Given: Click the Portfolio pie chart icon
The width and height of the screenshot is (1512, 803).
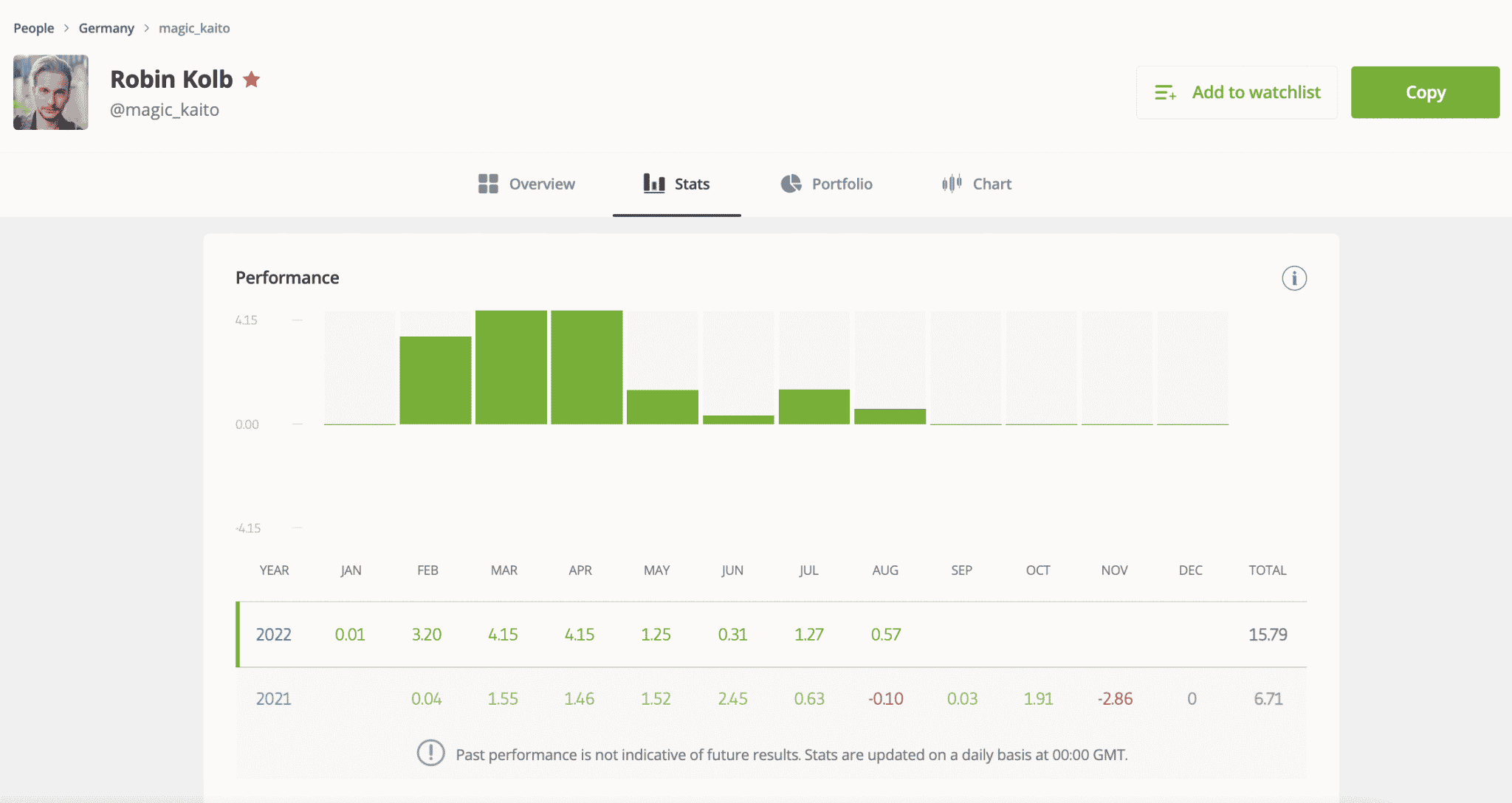Looking at the screenshot, I should [x=791, y=184].
